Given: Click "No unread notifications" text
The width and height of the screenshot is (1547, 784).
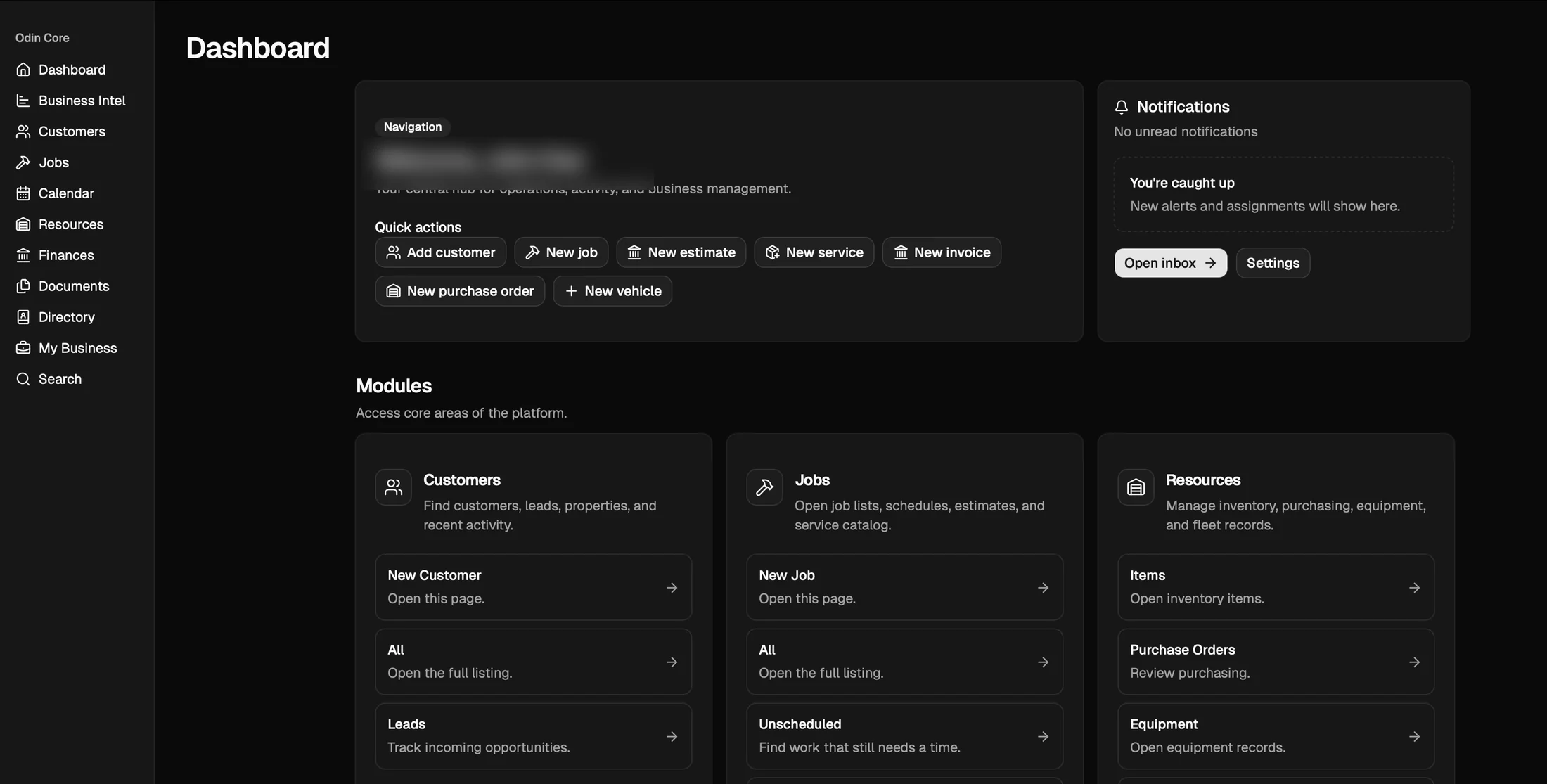Looking at the screenshot, I should 1186,131.
